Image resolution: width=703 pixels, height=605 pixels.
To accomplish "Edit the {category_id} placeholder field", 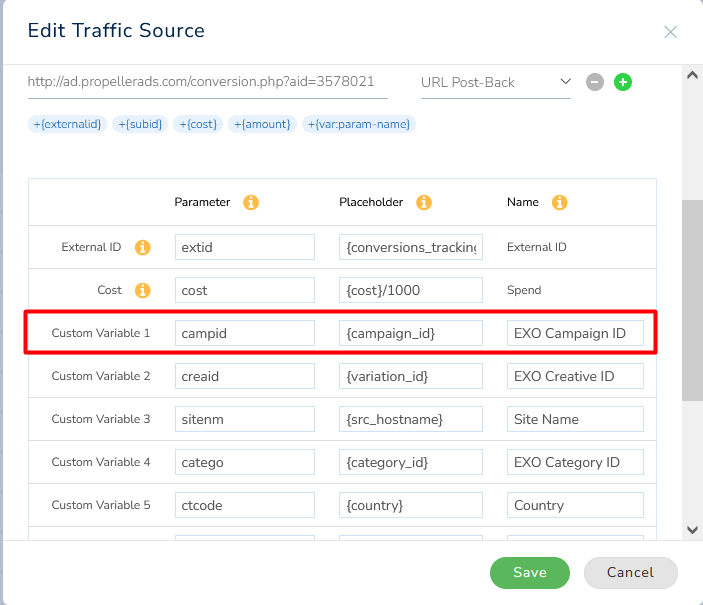I will pos(411,462).
